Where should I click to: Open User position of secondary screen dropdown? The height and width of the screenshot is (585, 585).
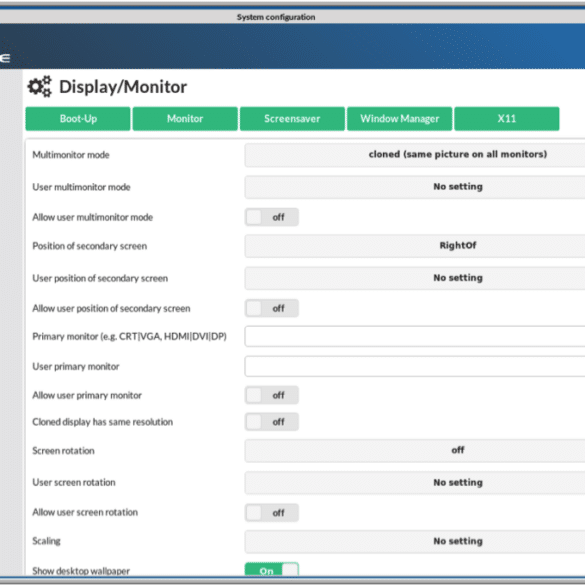(415, 278)
